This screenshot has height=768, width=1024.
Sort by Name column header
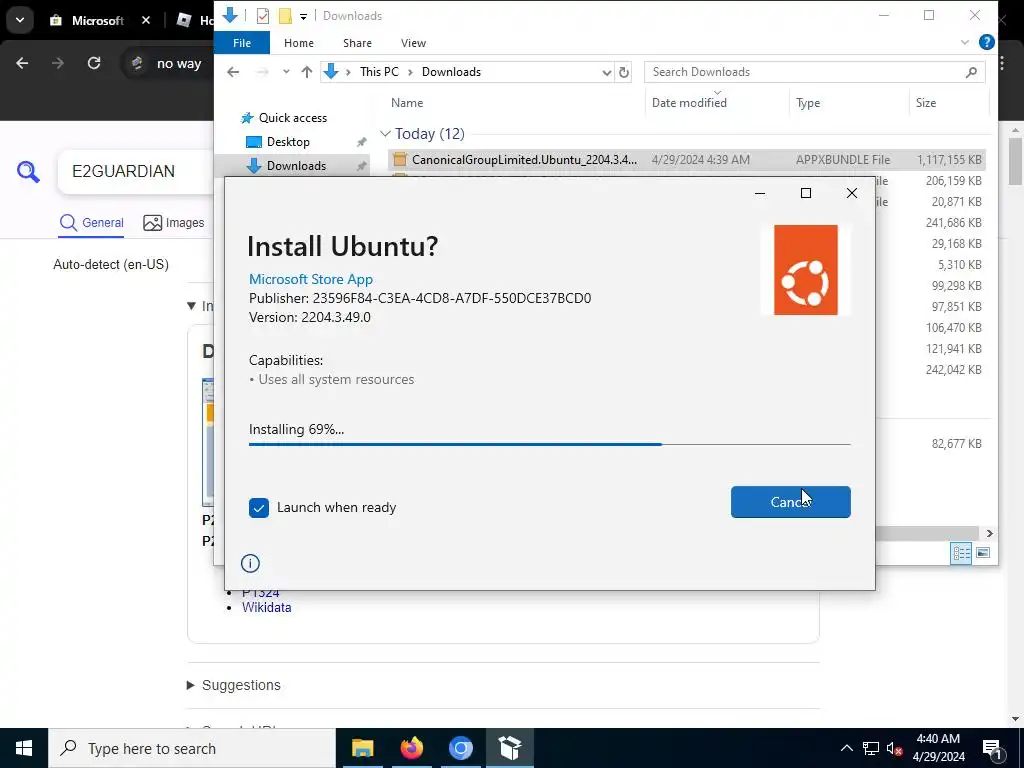click(407, 103)
